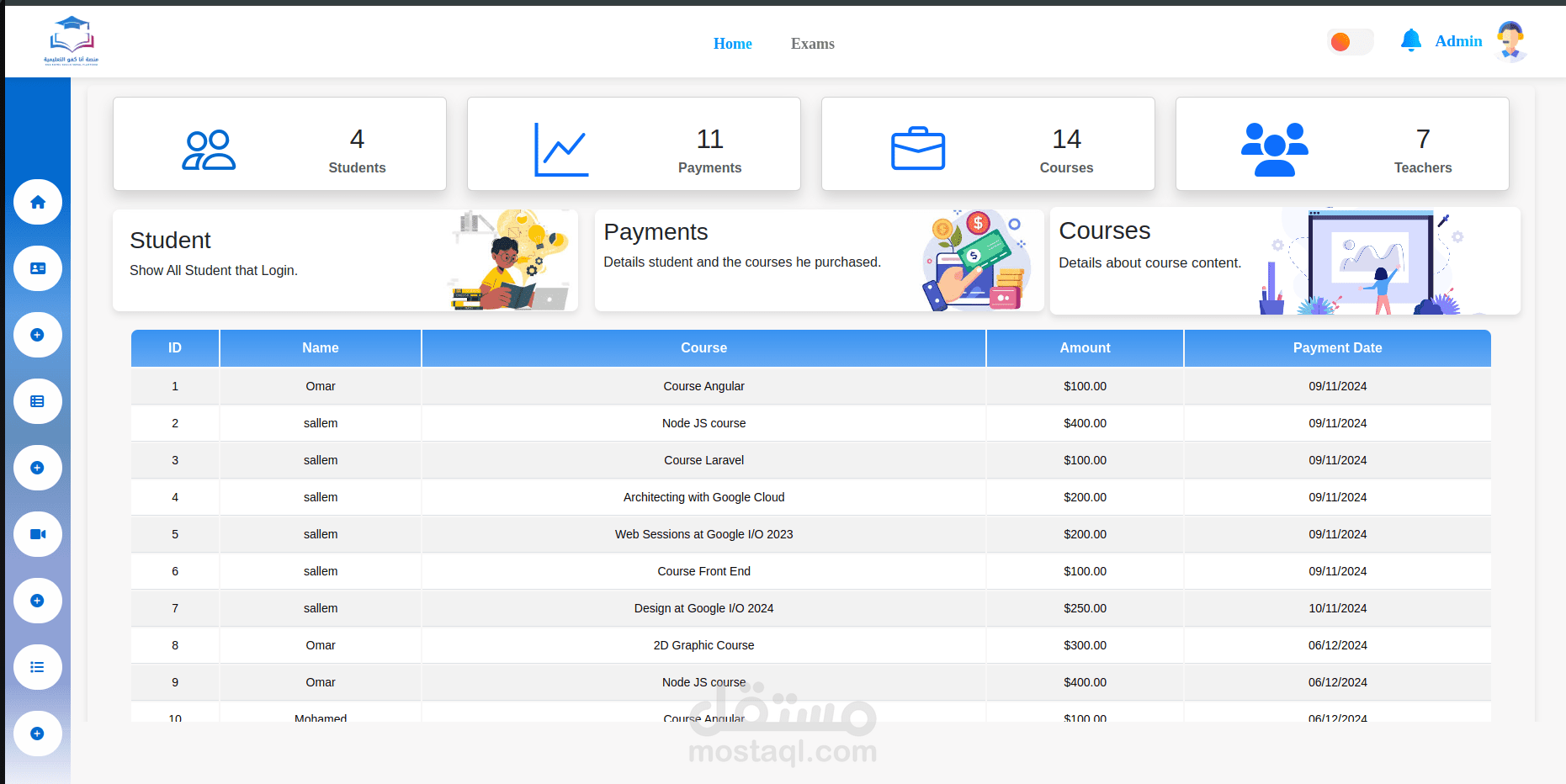Click the Admin username link
1566x784 pixels.
[x=1458, y=41]
